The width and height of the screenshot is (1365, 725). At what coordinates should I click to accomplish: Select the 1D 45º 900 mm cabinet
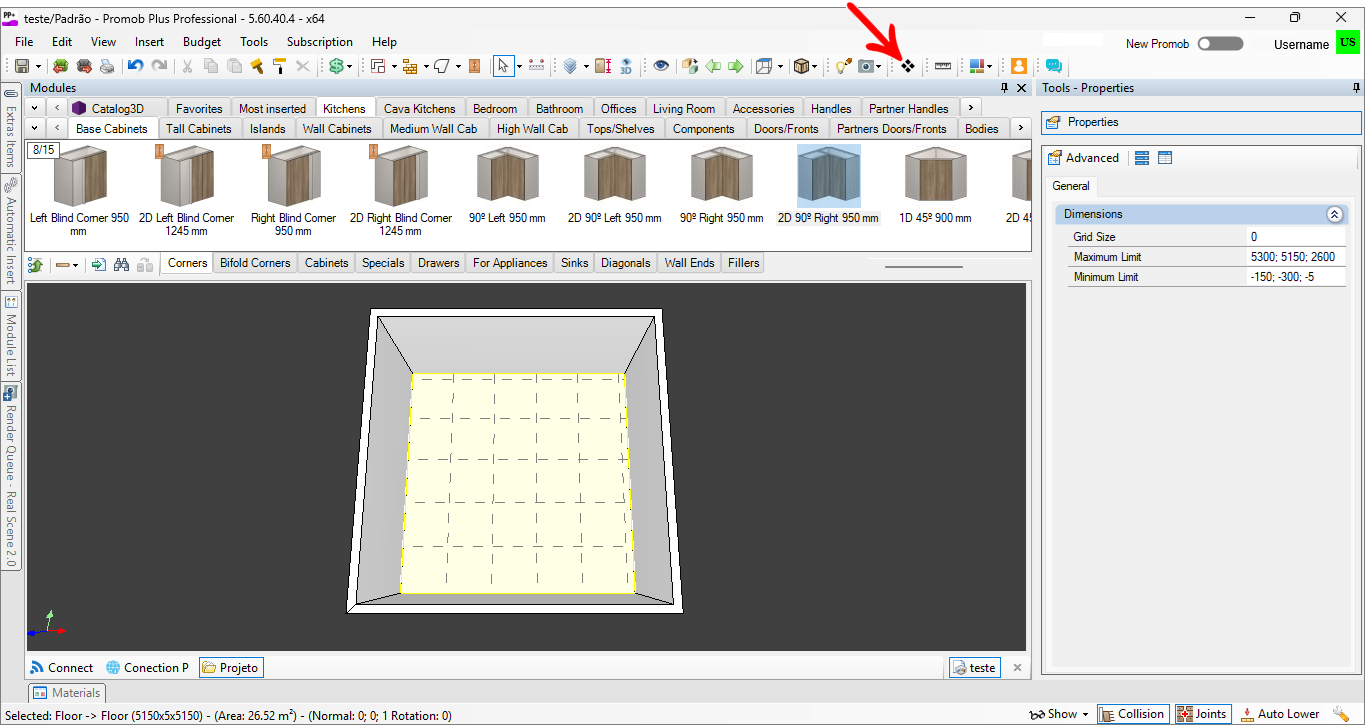pos(935,186)
